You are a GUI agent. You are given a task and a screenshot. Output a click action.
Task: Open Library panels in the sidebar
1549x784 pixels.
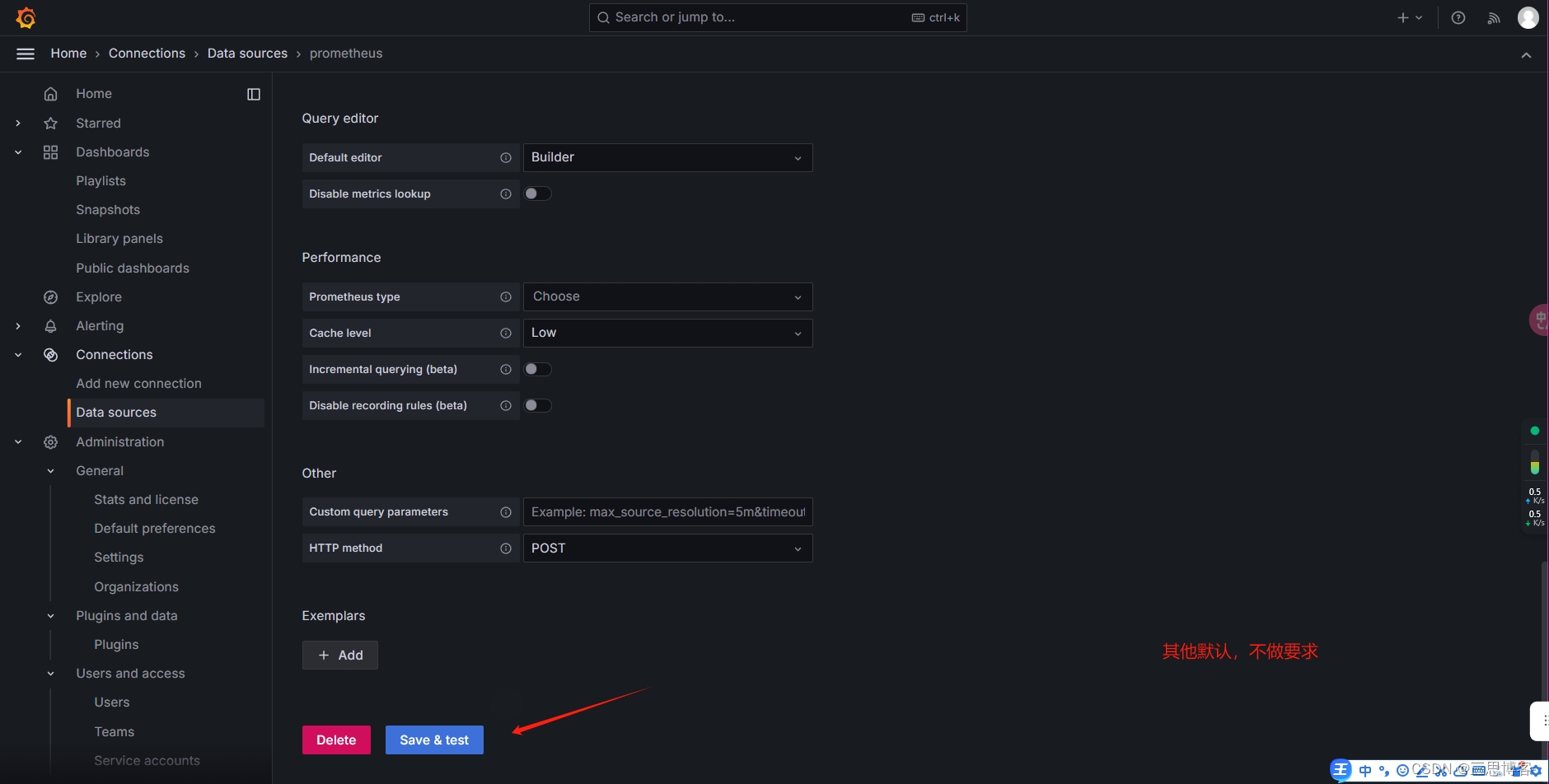(119, 239)
